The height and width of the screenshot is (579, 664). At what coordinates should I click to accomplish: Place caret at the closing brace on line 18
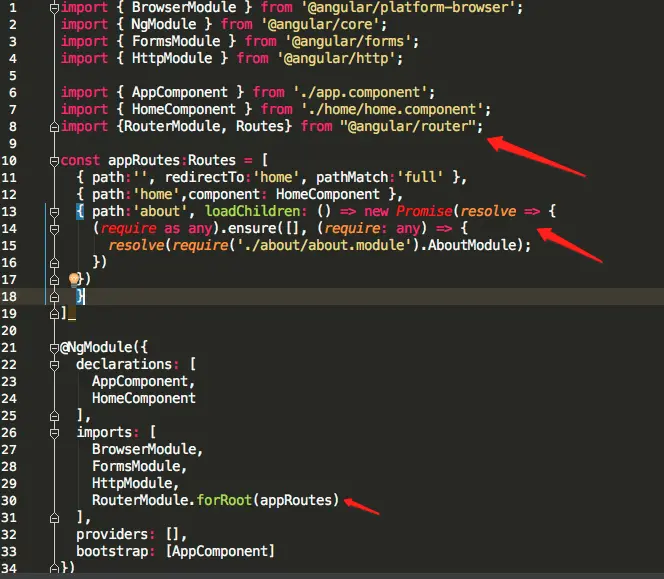(80, 296)
